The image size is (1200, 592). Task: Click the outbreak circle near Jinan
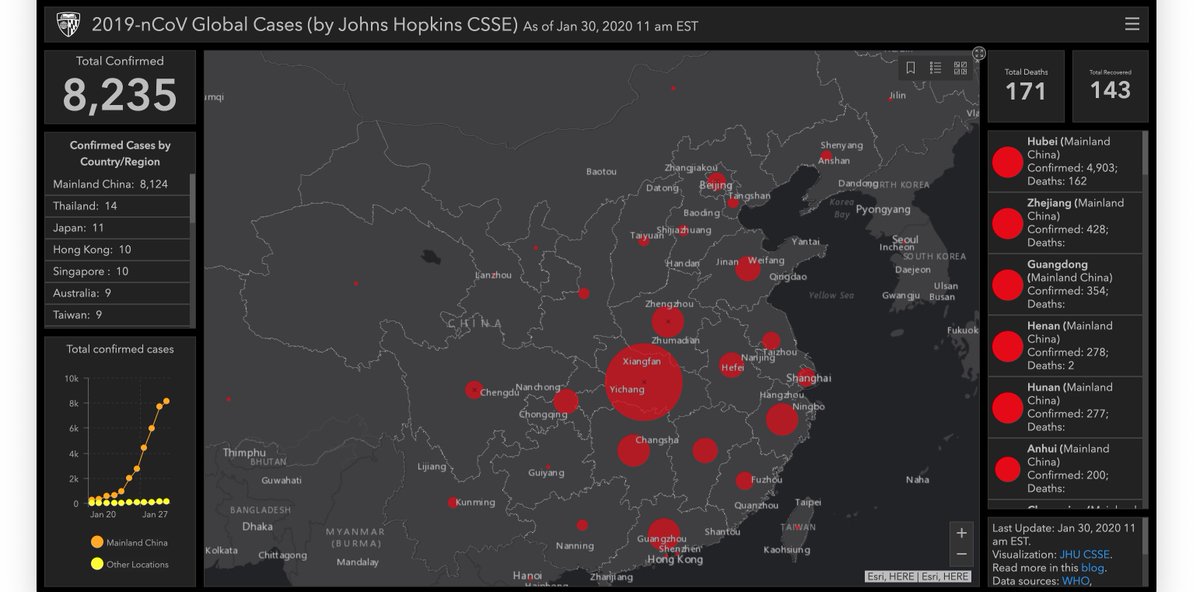click(x=748, y=268)
